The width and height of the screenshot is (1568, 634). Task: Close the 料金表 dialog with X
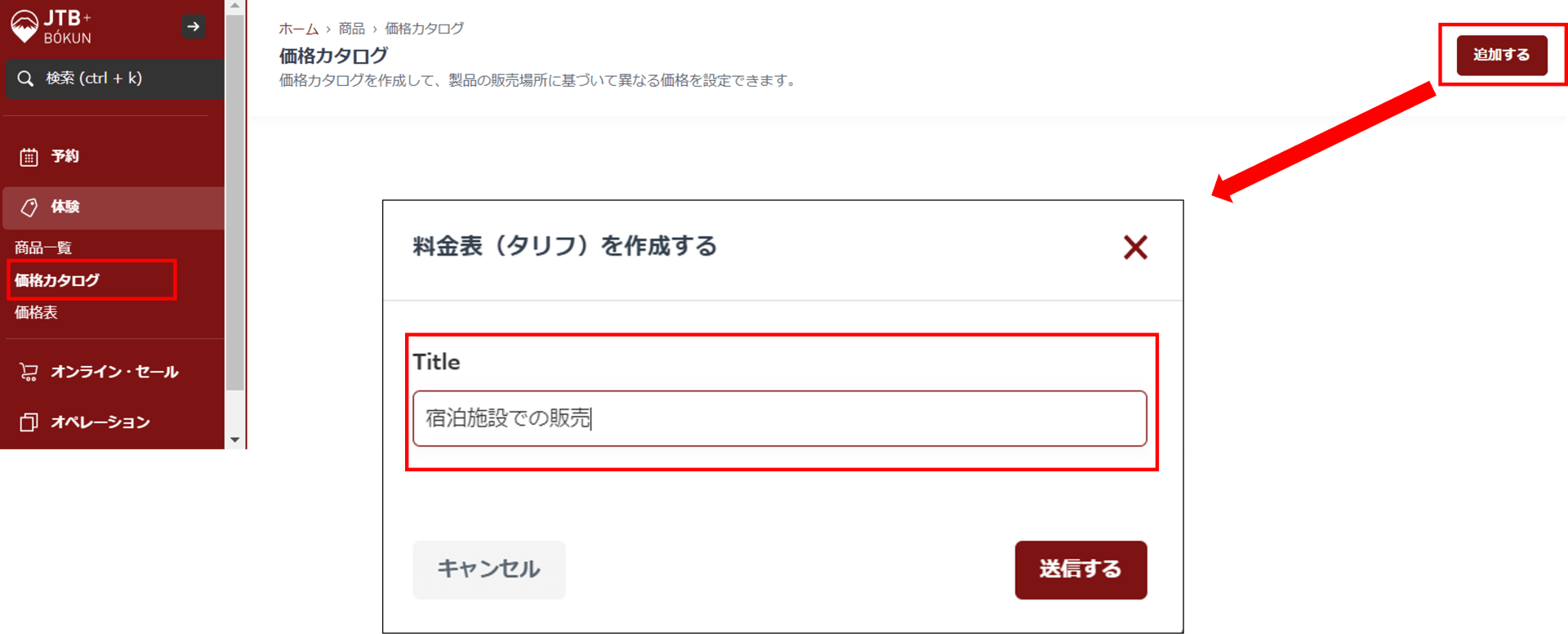pyautogui.click(x=1135, y=248)
